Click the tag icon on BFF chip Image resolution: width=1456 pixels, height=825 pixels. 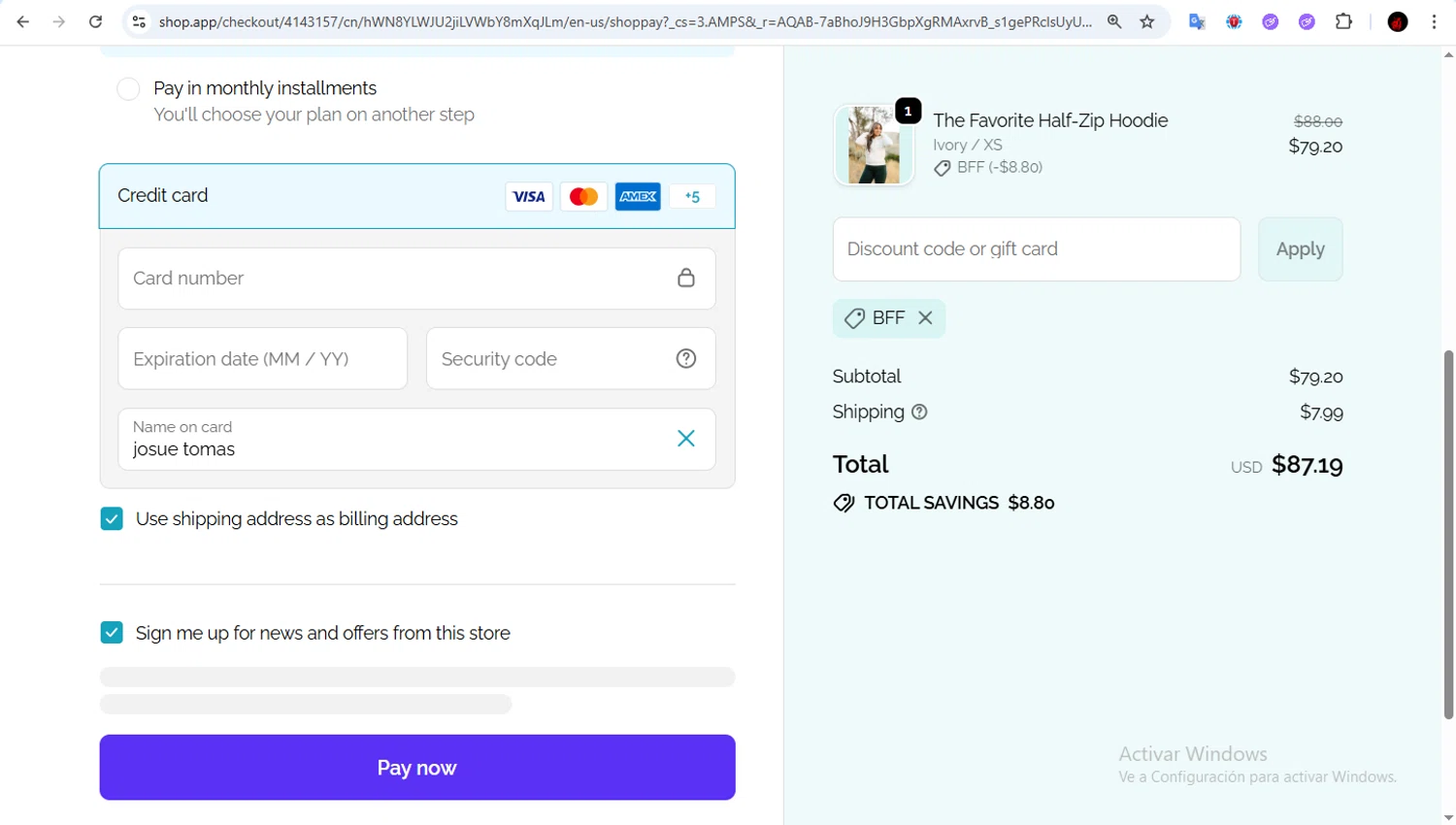pyautogui.click(x=854, y=318)
